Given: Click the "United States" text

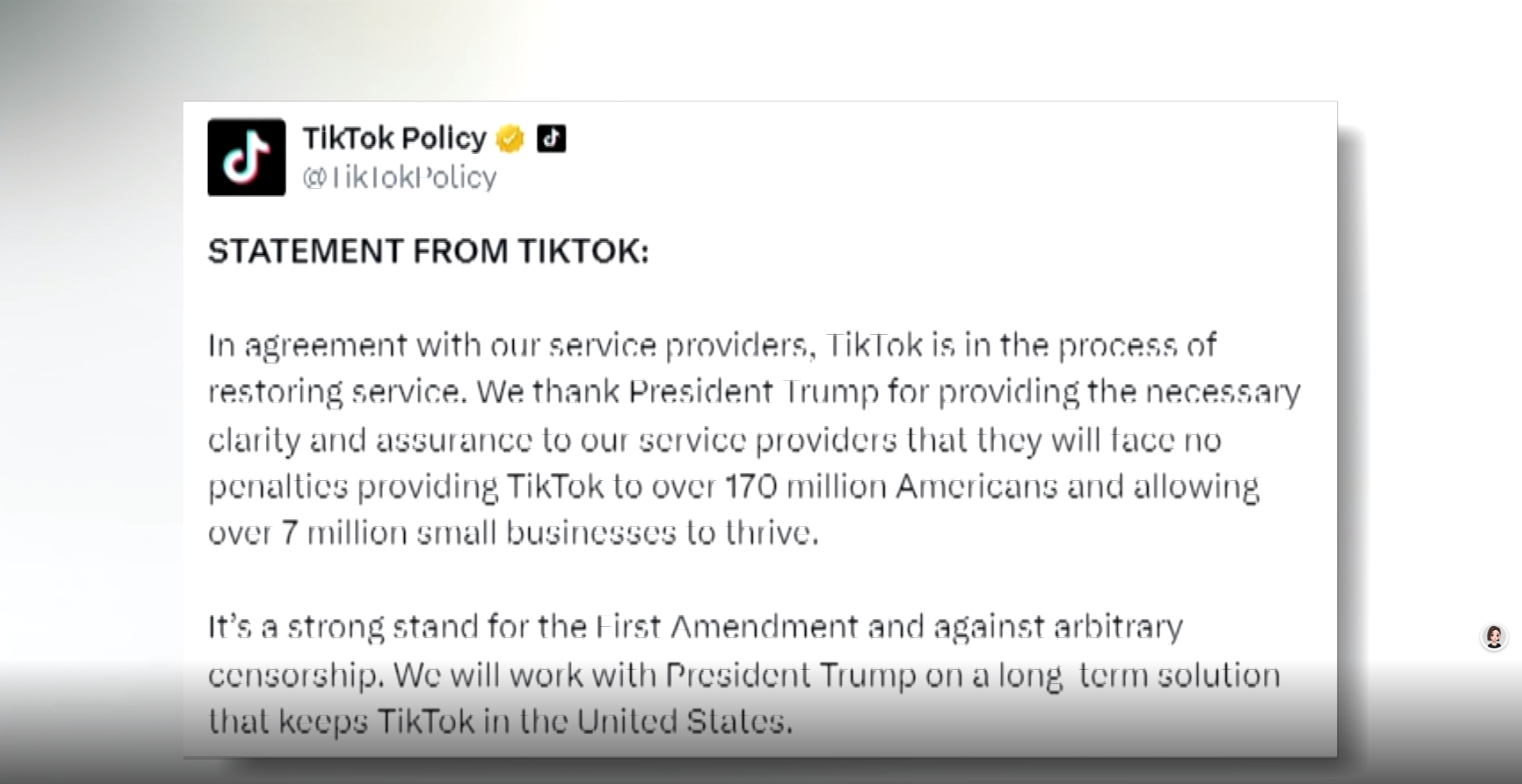Looking at the screenshot, I should point(684,721).
